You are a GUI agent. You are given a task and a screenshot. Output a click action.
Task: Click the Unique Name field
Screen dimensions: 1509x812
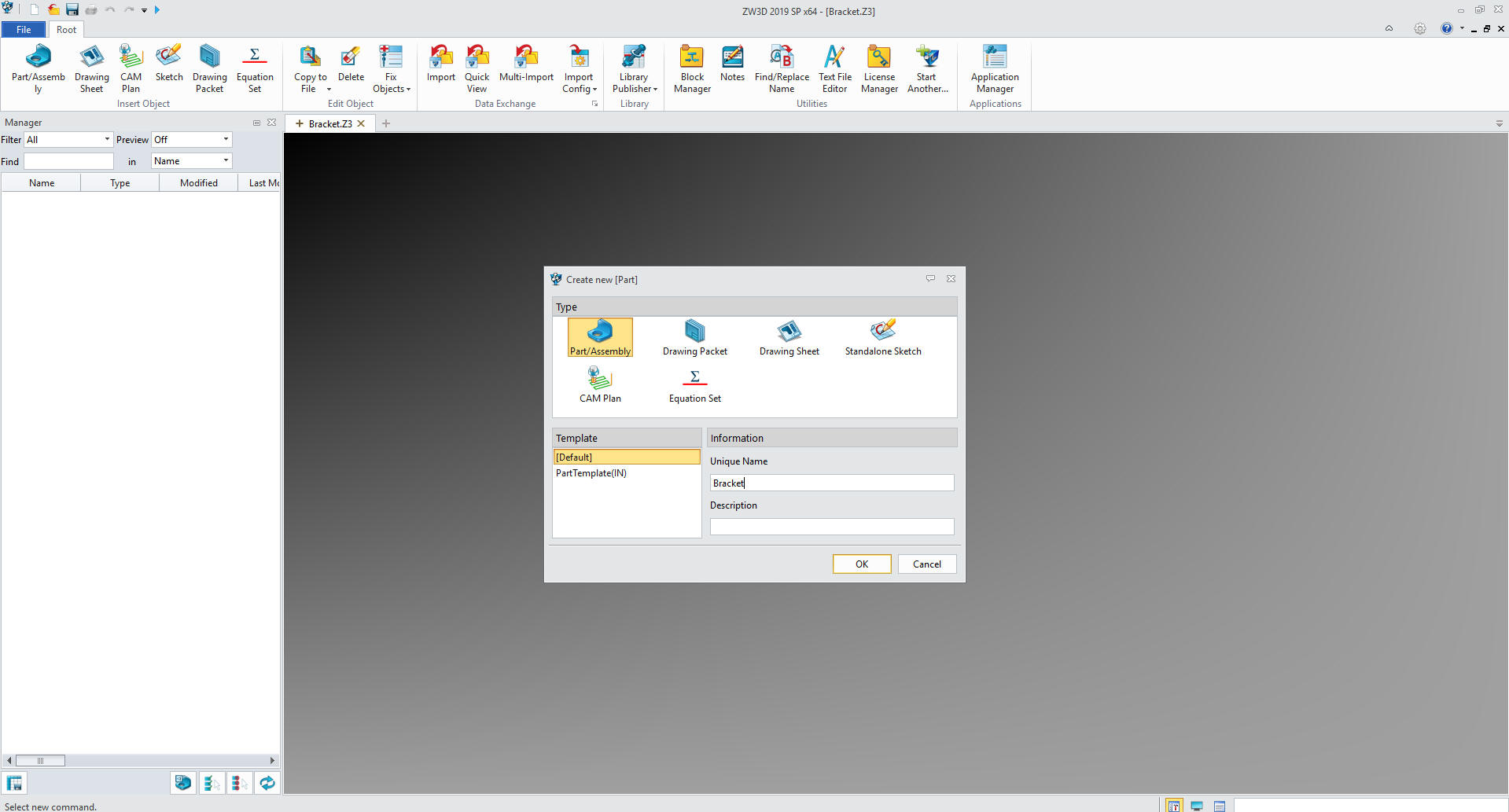(832, 483)
